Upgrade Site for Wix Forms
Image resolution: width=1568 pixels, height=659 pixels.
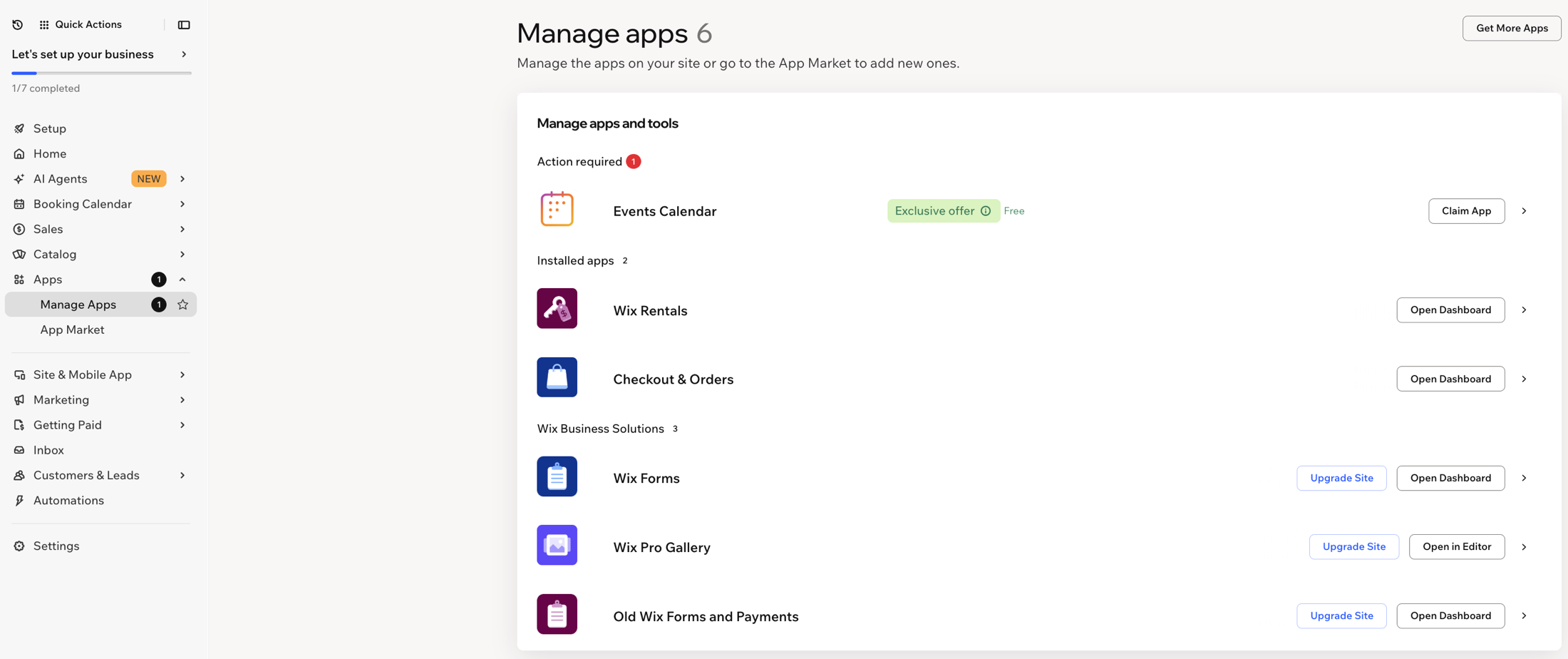(x=1341, y=479)
